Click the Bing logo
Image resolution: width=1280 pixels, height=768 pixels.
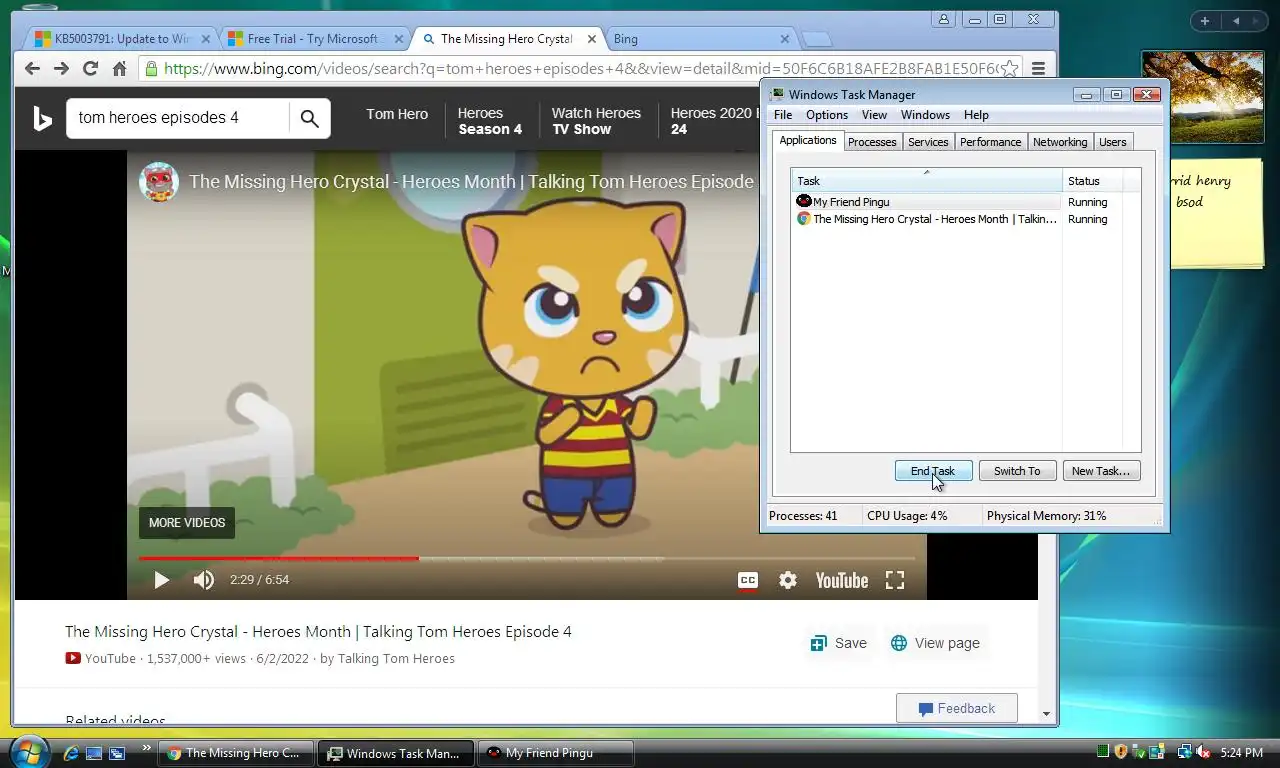coord(42,119)
